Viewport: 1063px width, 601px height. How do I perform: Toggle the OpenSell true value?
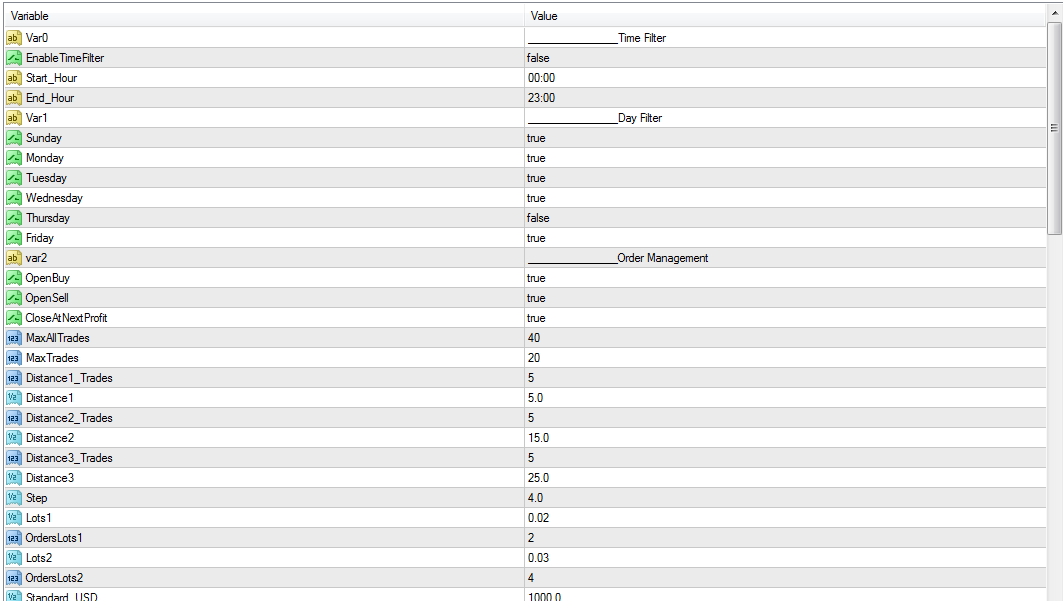click(x=785, y=297)
